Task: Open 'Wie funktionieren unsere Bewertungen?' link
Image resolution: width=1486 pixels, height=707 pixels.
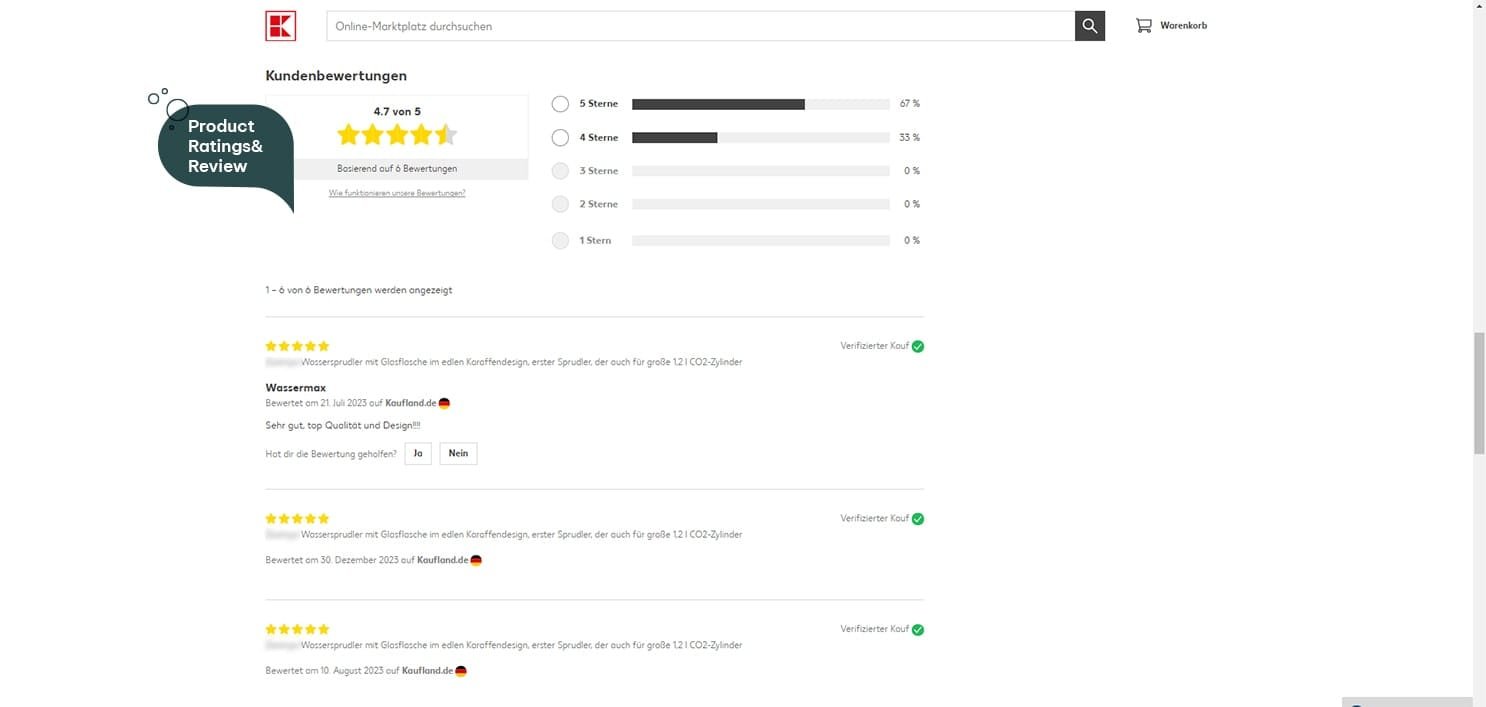Action: pyautogui.click(x=397, y=193)
